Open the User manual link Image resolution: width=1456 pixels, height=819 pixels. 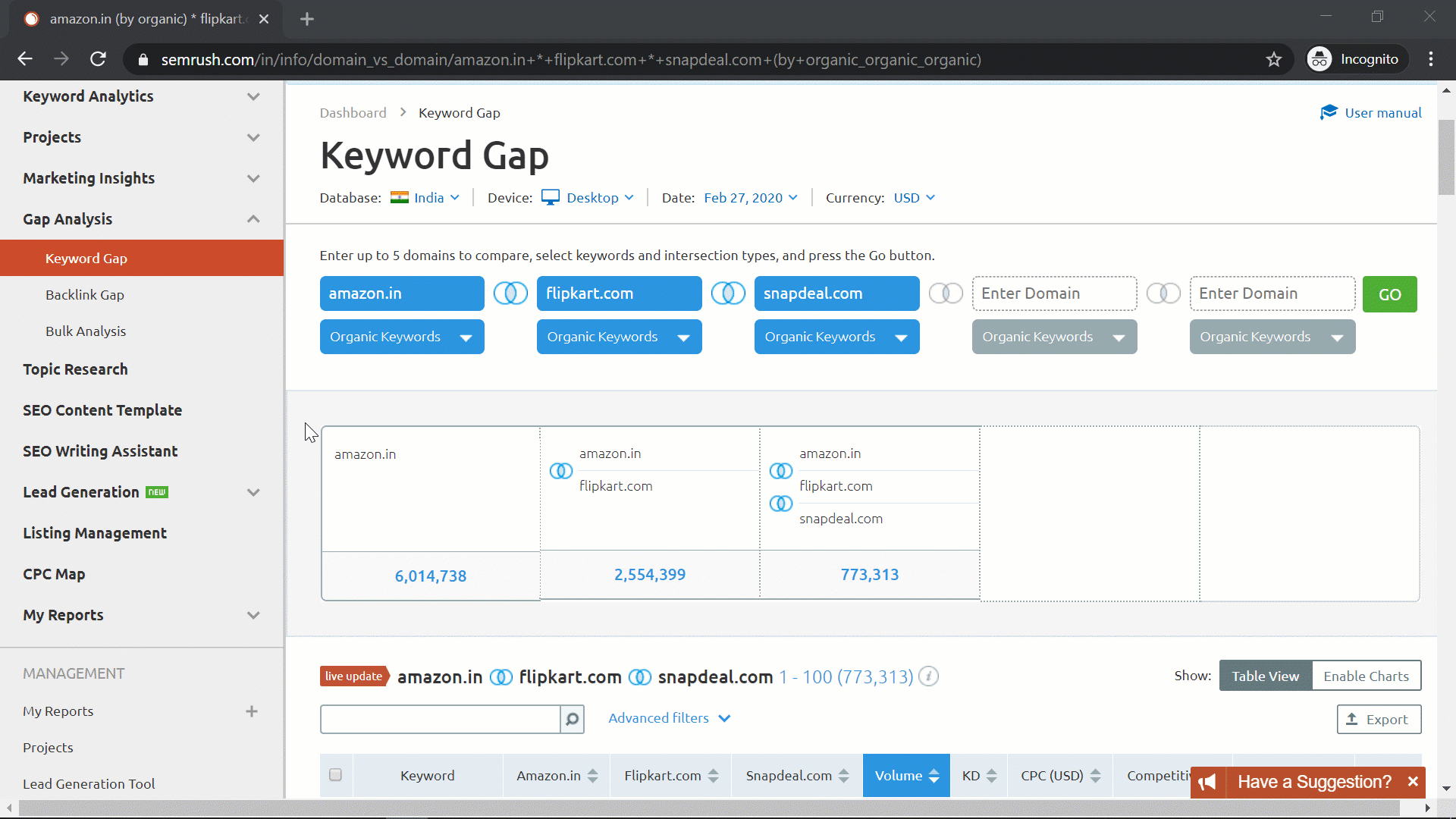pyautogui.click(x=1371, y=113)
